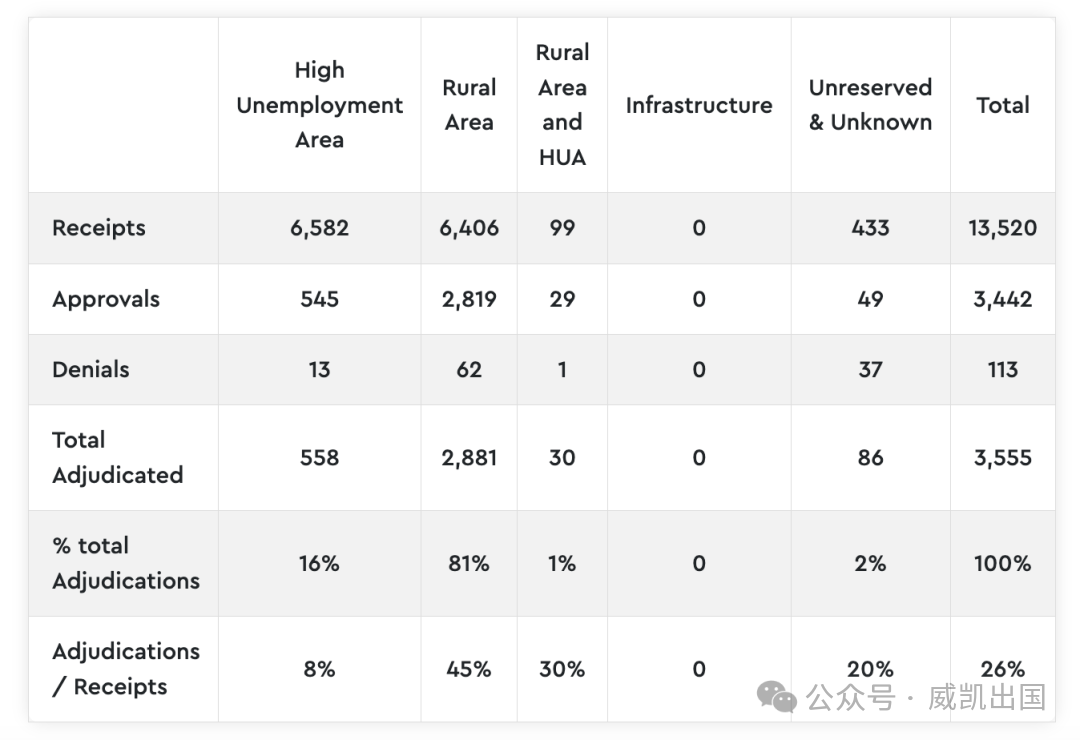Click the Adjudications / Receipts row label
1080x740 pixels.
pyautogui.click(x=125, y=669)
